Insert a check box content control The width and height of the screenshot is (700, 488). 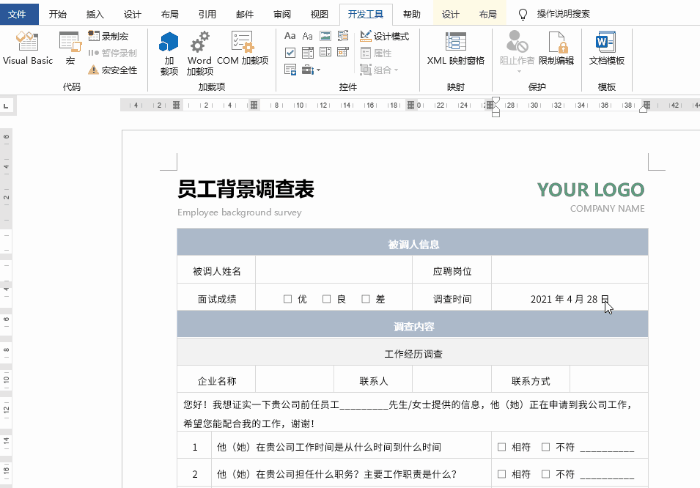pyautogui.click(x=290, y=53)
